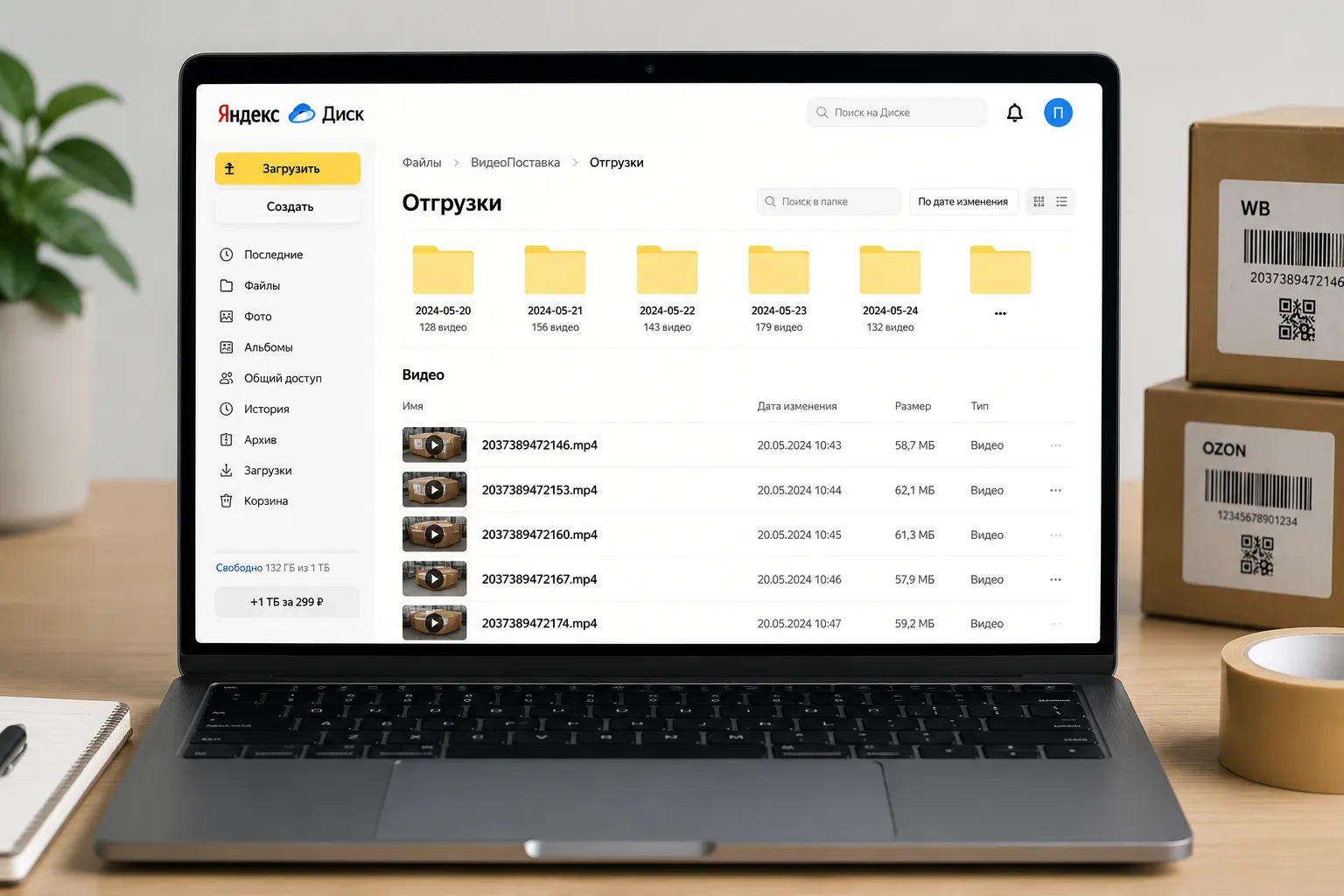Click the Отгрузки breadcrumb item
Screen dimensions: 1344x896
pyautogui.click(x=616, y=163)
